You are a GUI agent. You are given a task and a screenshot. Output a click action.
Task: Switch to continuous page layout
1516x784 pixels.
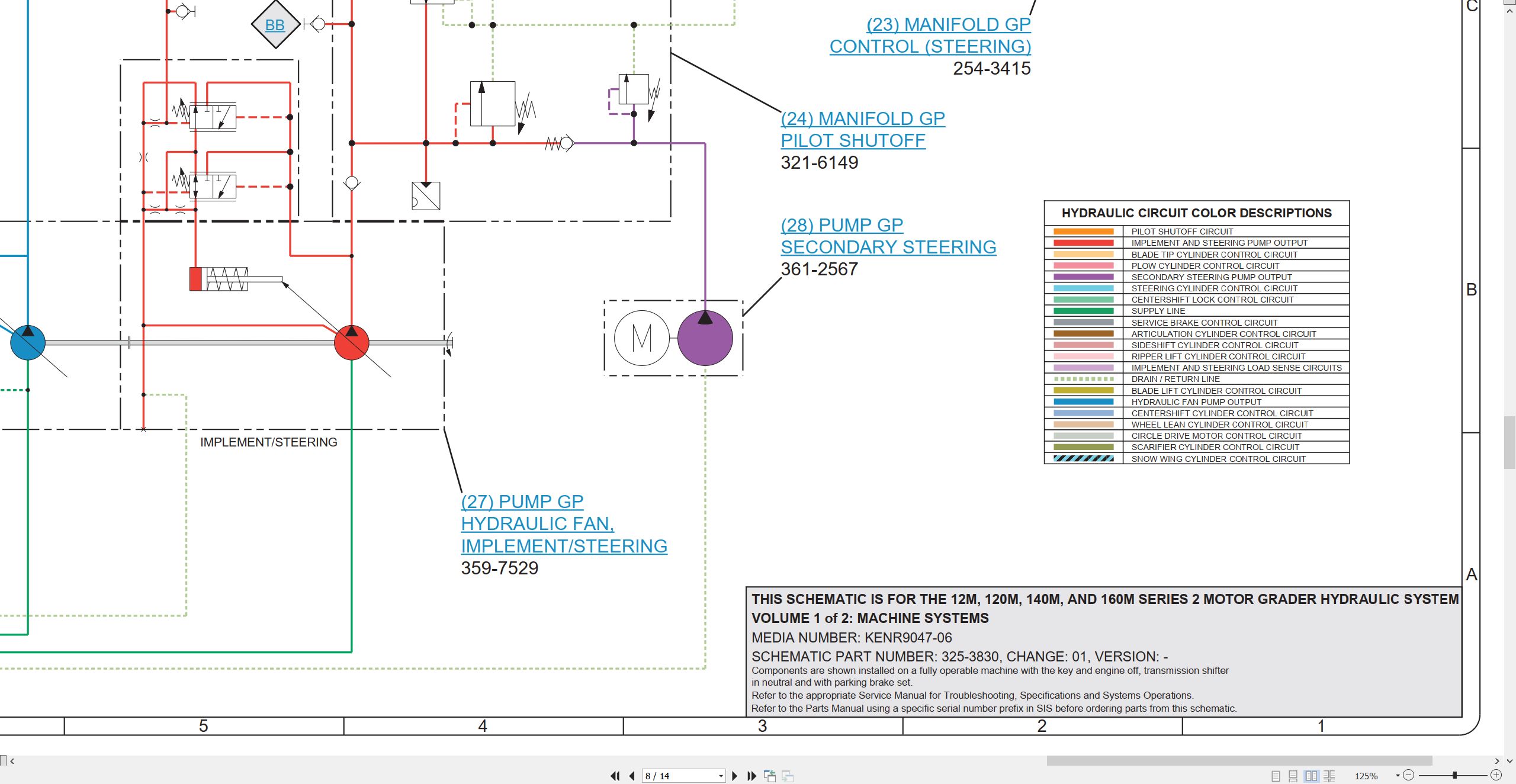tap(1293, 776)
